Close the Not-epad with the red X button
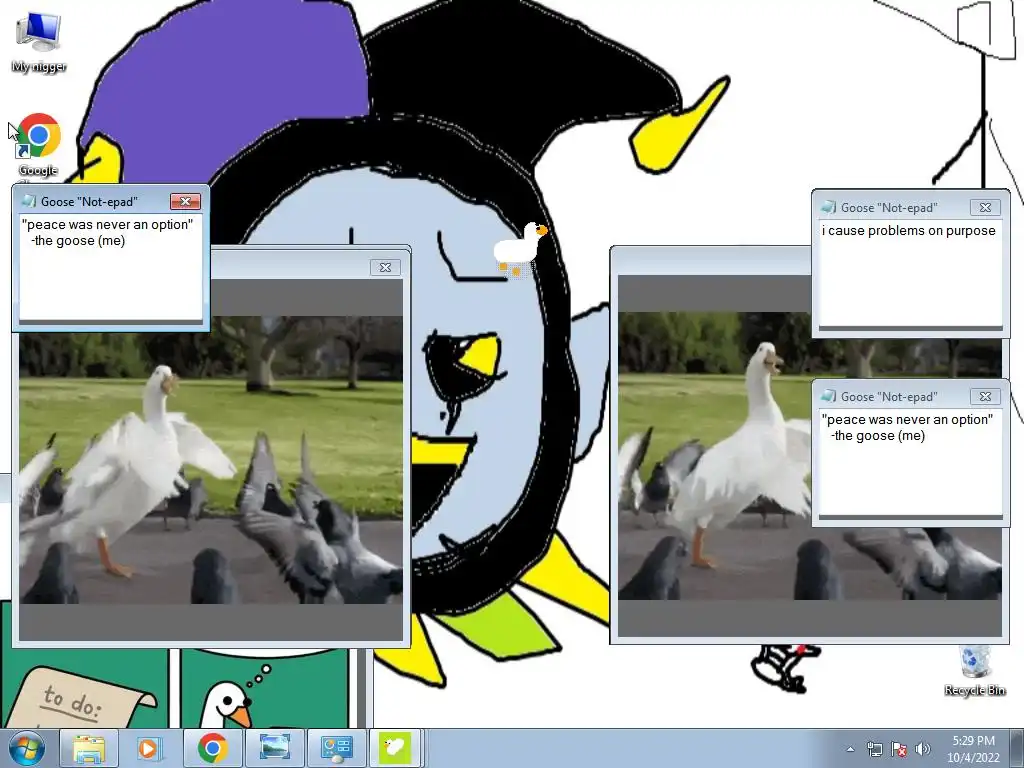1024x768 pixels. (185, 201)
